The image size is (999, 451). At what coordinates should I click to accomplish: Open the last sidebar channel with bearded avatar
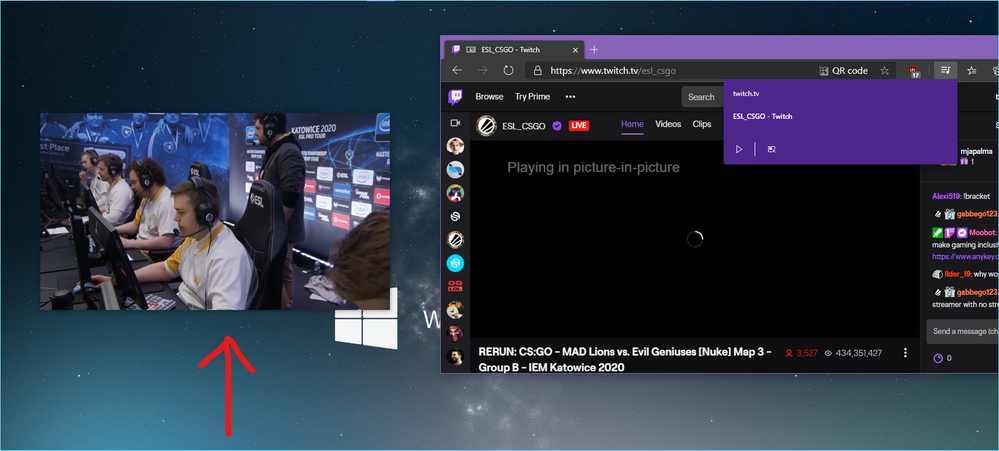455,357
